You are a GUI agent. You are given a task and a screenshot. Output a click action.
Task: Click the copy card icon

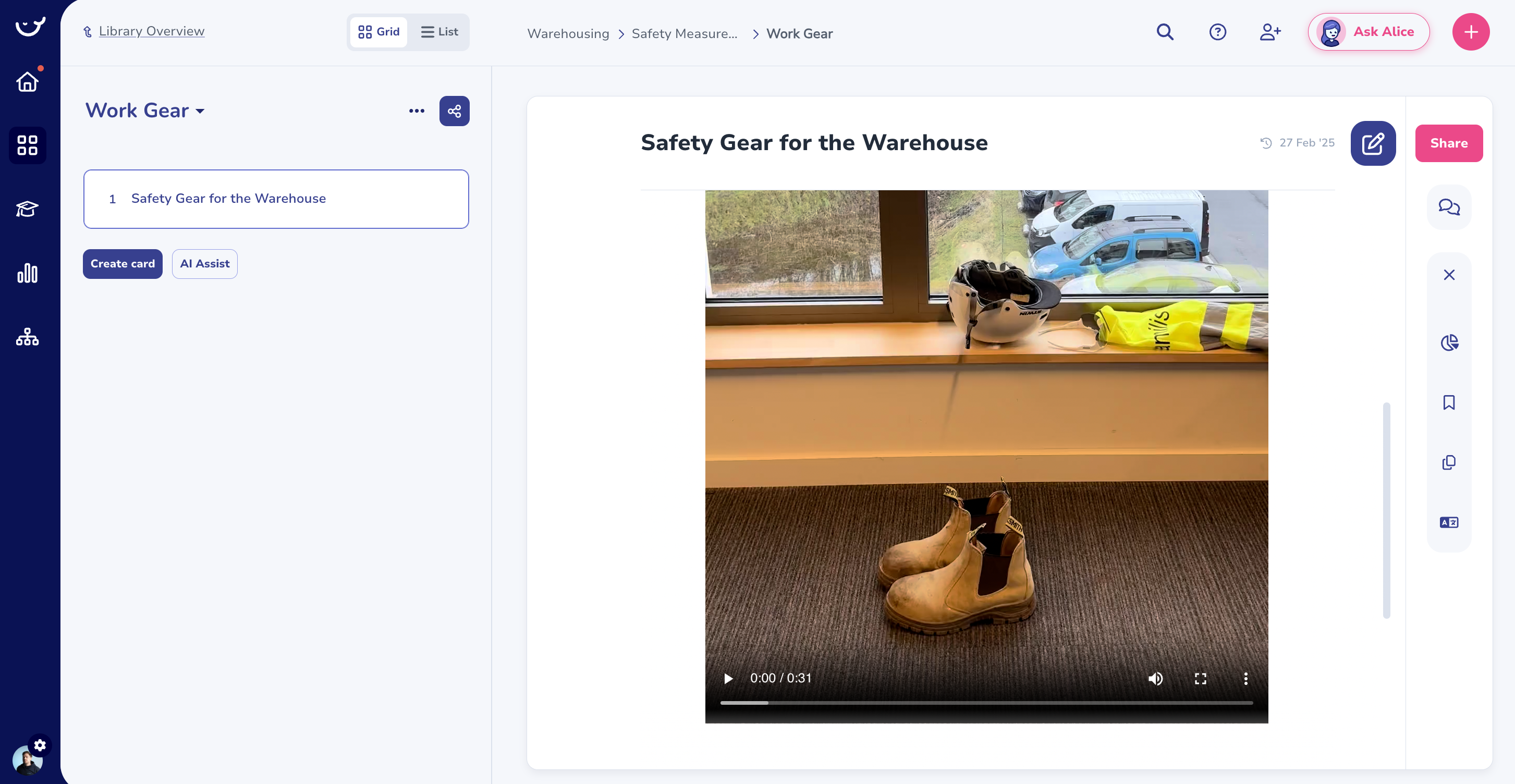[1449, 462]
